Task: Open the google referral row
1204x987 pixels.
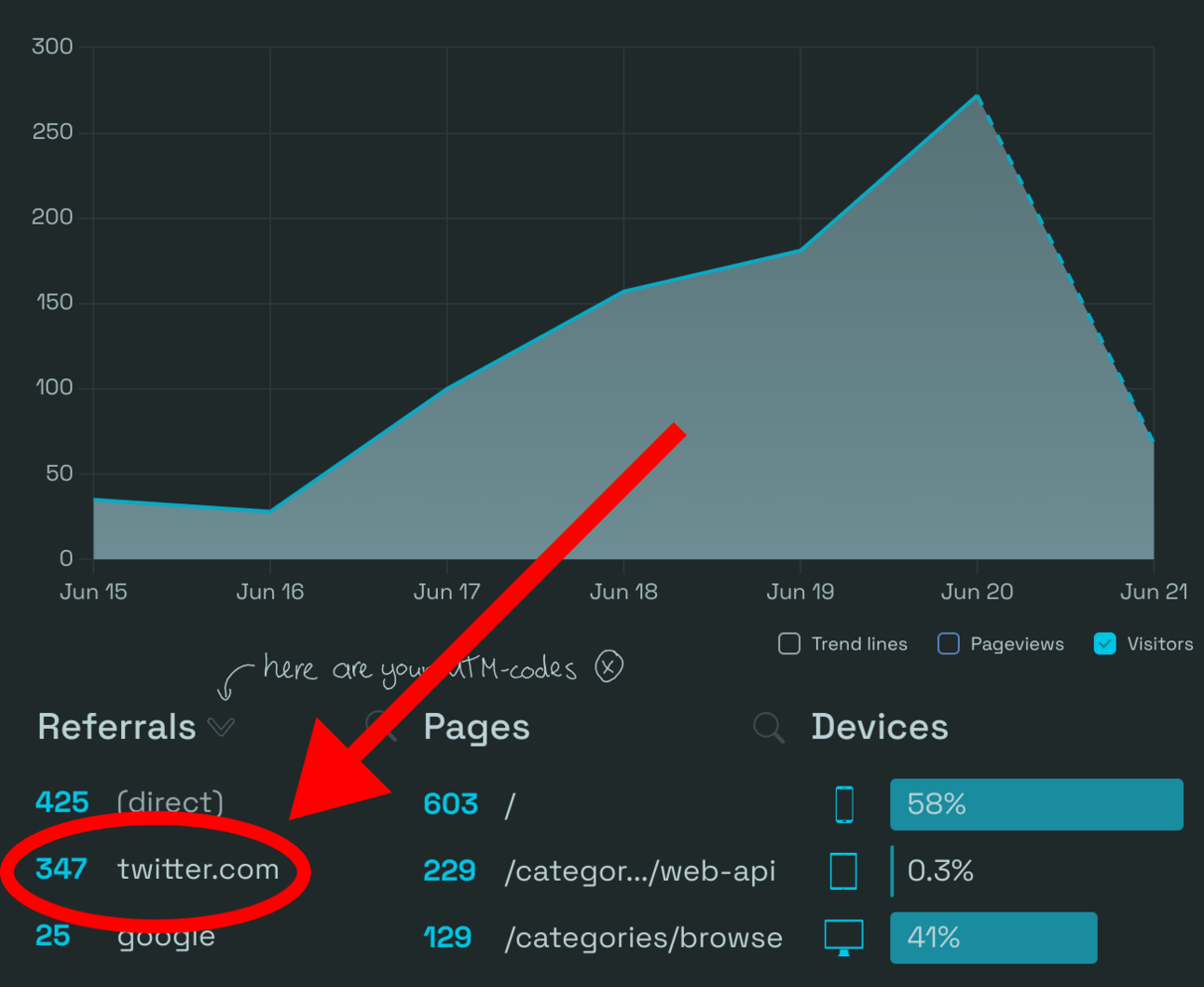Action: (x=125, y=936)
